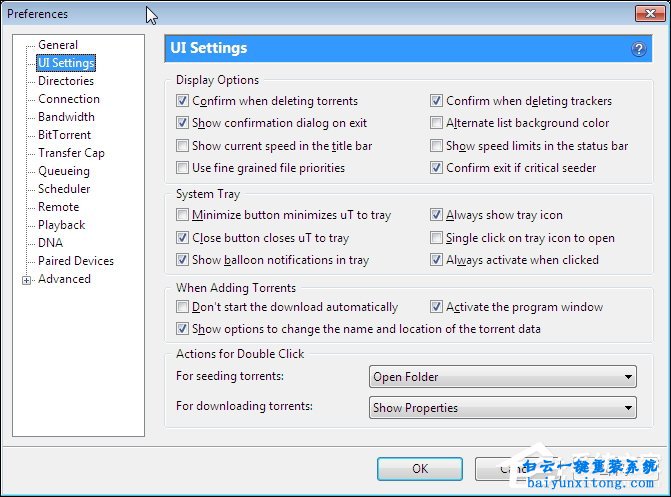This screenshot has width=671, height=497.
Task: Click the OK button
Action: click(x=419, y=468)
